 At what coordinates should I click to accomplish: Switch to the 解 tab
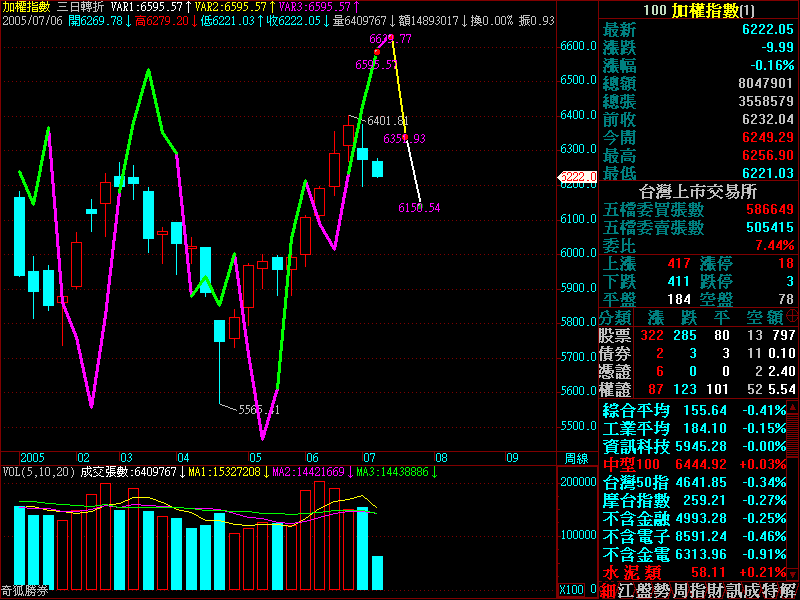tap(789, 591)
